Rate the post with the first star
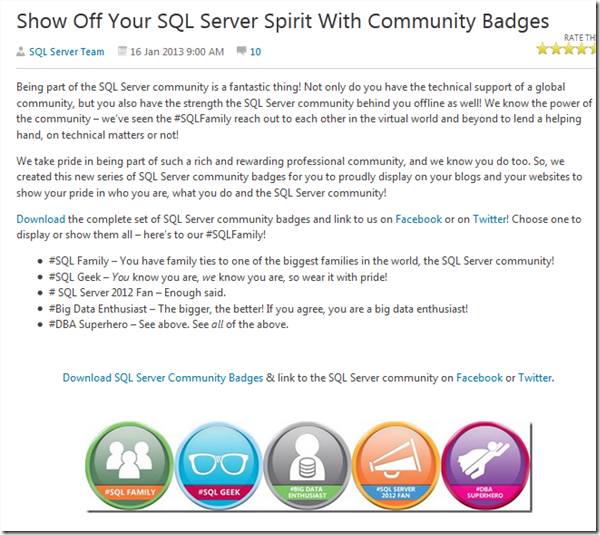Viewport: 600px width, 535px height. 542,49
